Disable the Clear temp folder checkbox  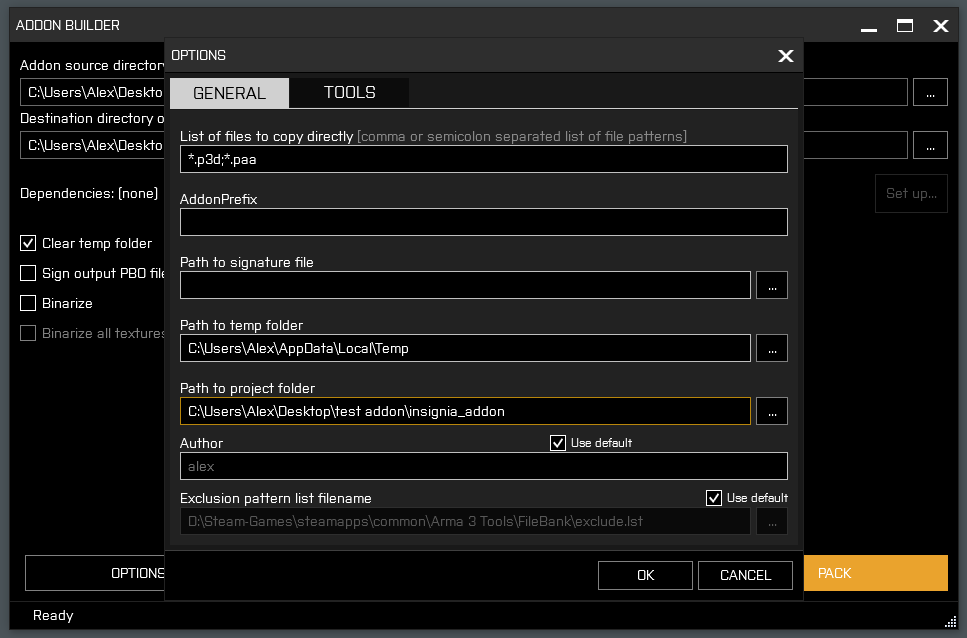pyautogui.click(x=28, y=243)
